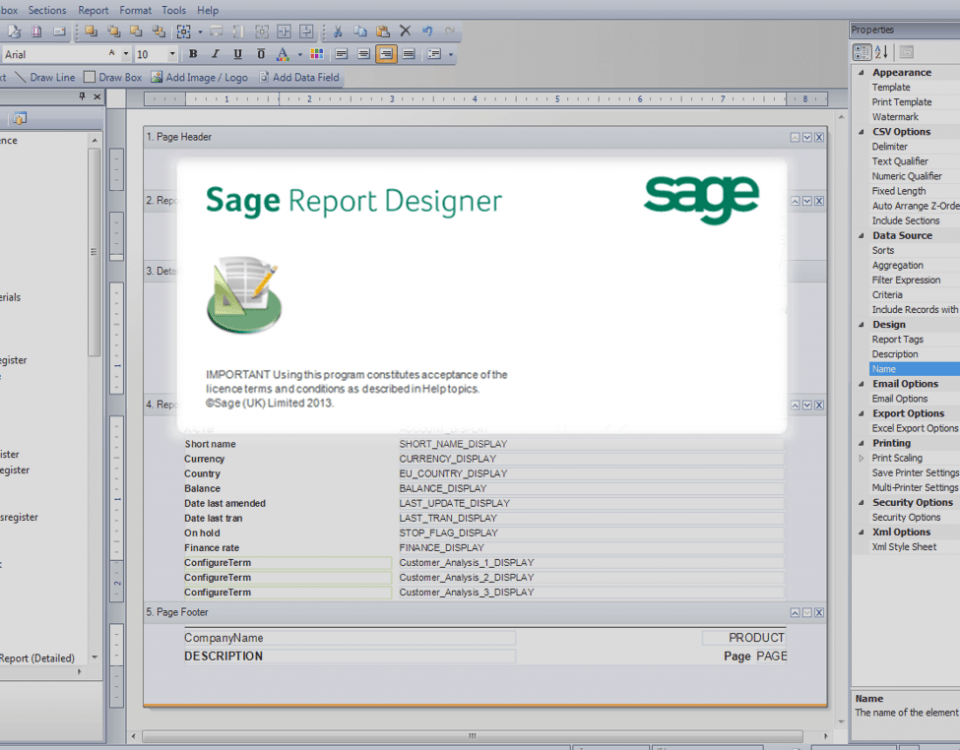Click the Bring to Front layering icon
This screenshot has width=960, height=750.
click(91, 31)
